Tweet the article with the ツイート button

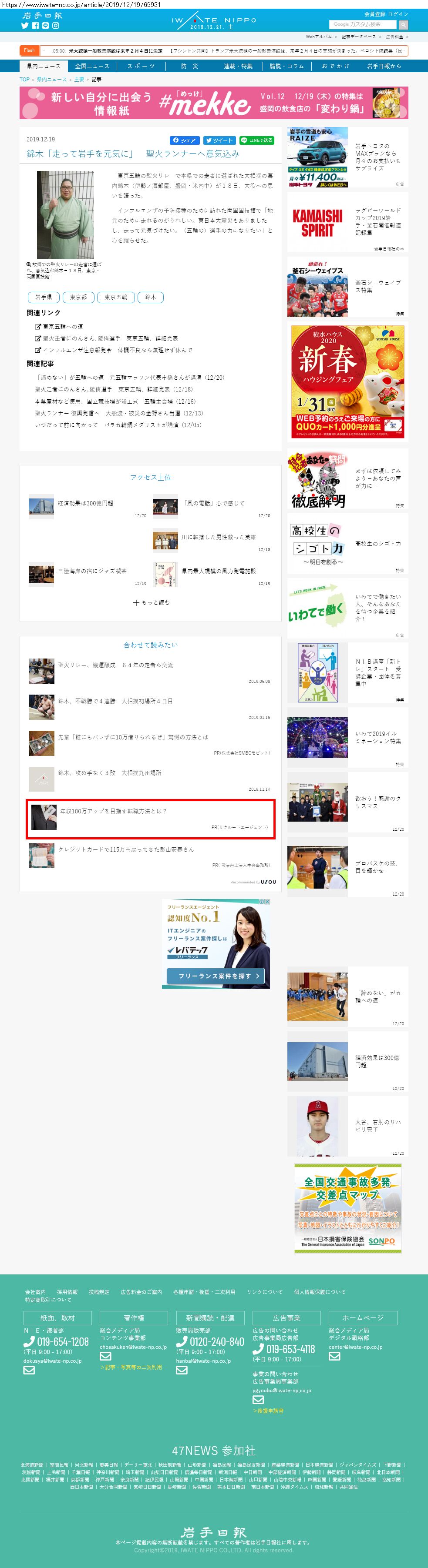click(219, 140)
